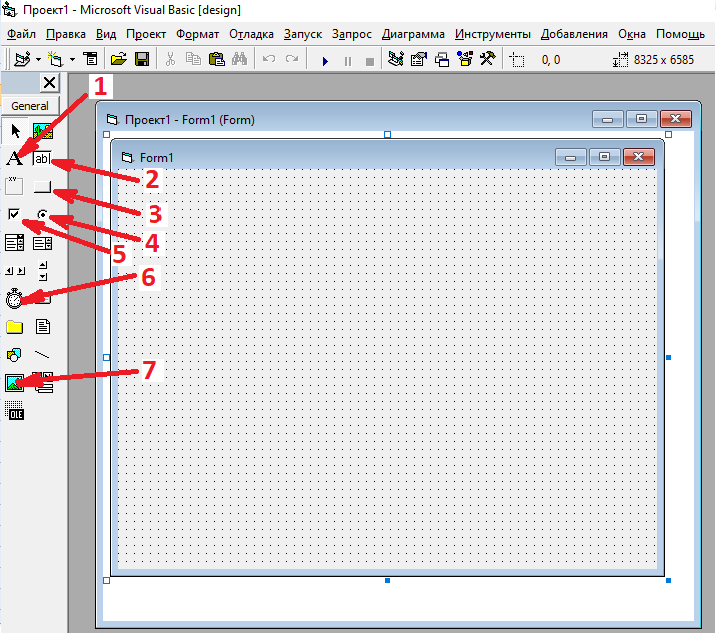Image resolution: width=716 pixels, height=633 pixels.
Task: Select the VScrollBar tool in toolbox
Action: (x=43, y=270)
